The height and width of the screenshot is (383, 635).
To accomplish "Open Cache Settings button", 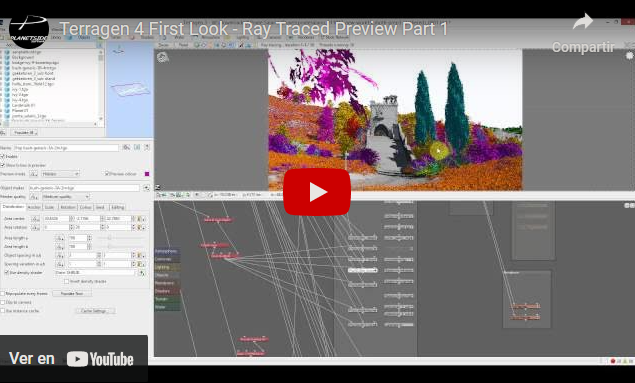I will 95,311.
